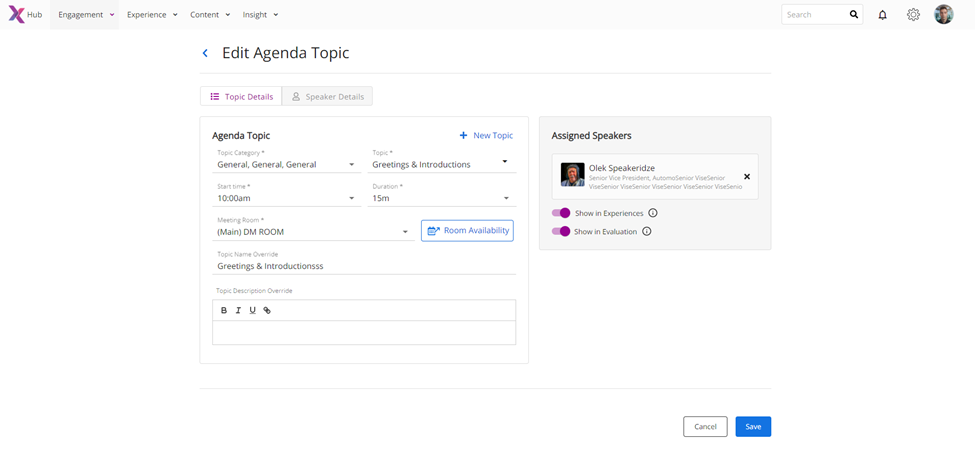Open the Engagement menu
This screenshot has width=975, height=470.
tap(86, 15)
